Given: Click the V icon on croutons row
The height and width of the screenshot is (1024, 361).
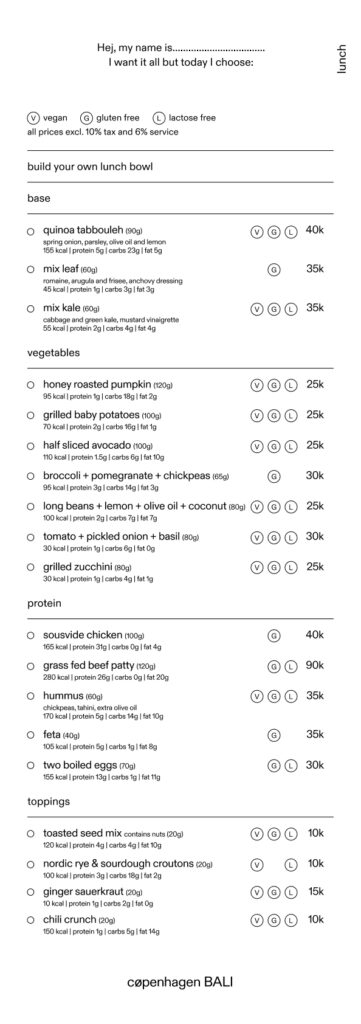Looking at the screenshot, I should click(x=257, y=865).
